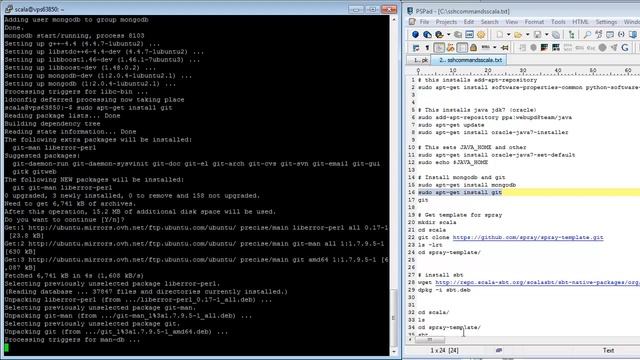Open the HTML menu in PSPad
This screenshot has height=360, width=640.
pos(580,22)
